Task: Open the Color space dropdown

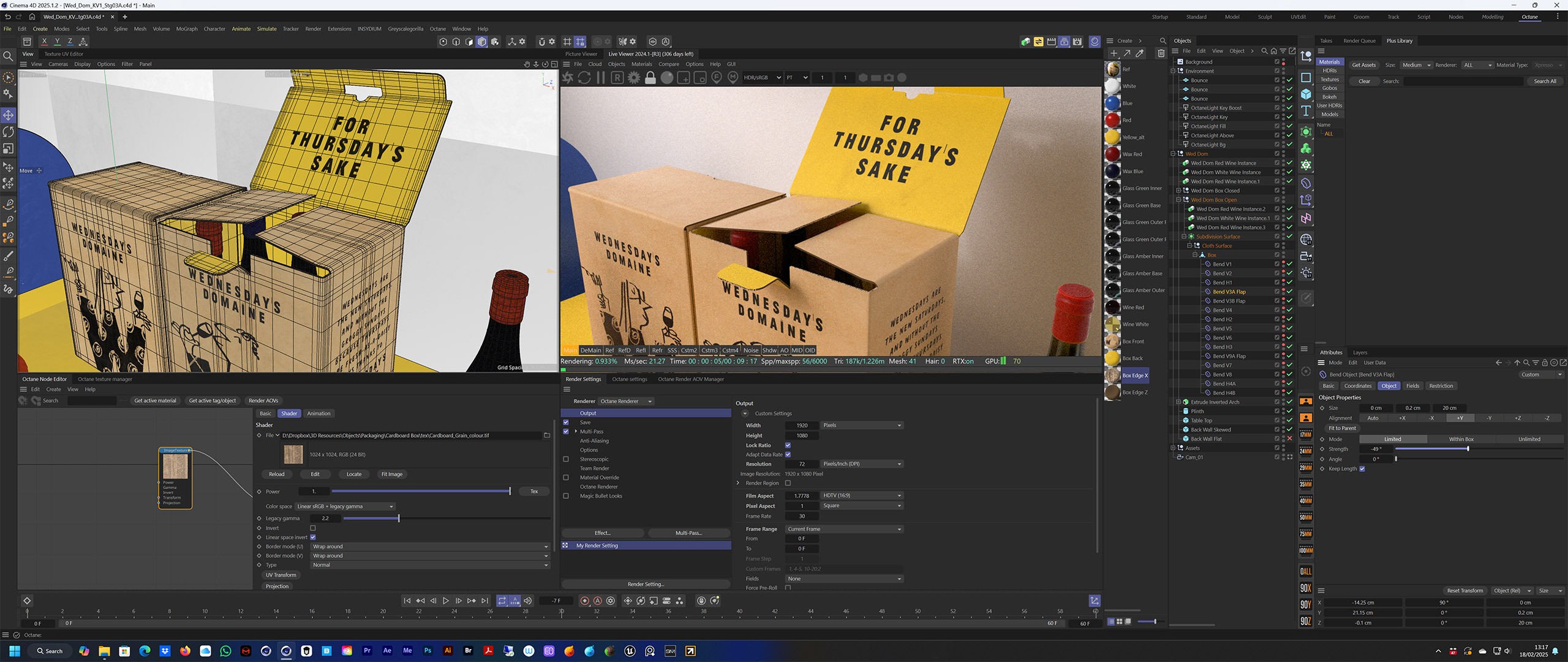Action: click(345, 506)
